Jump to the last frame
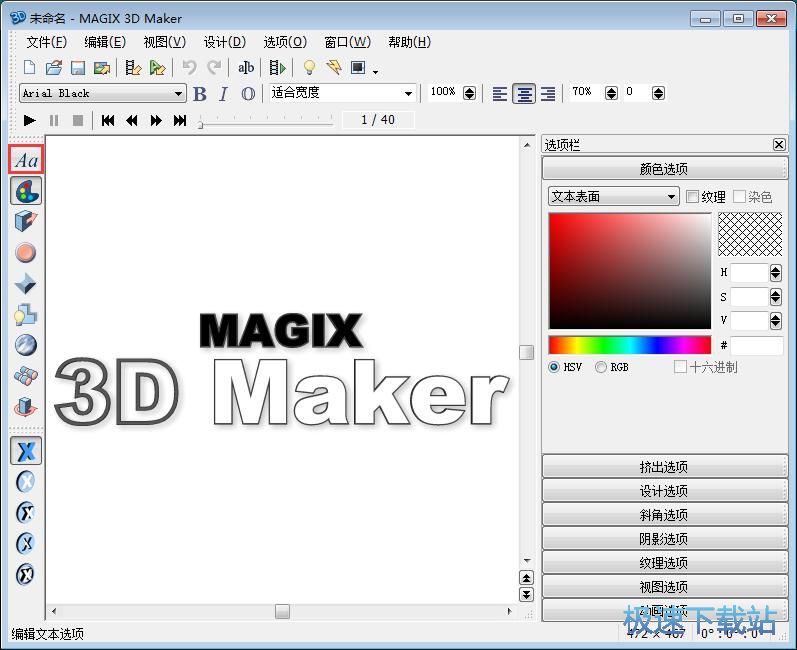 point(180,120)
